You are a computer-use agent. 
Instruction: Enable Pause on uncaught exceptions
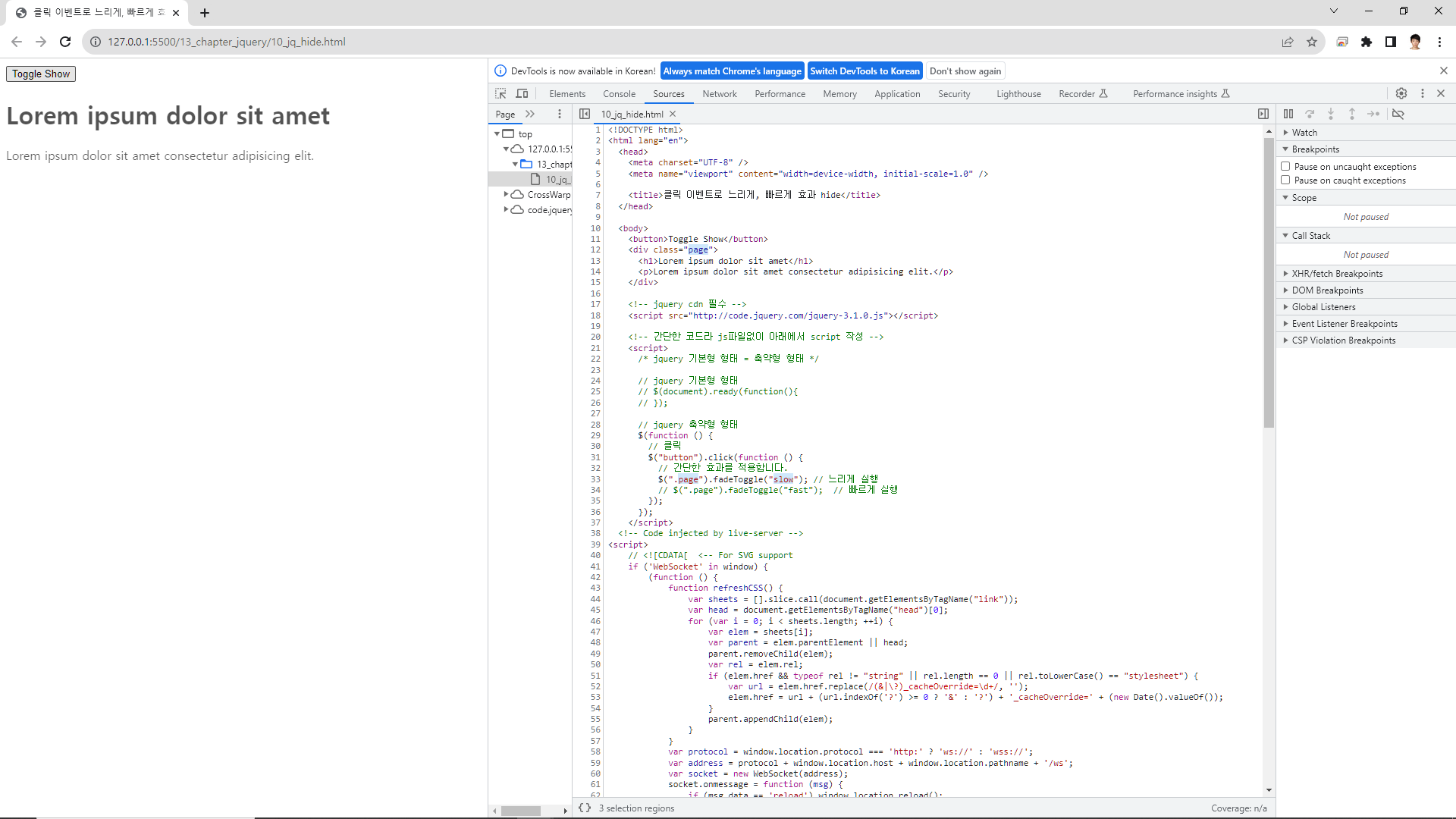(1285, 166)
